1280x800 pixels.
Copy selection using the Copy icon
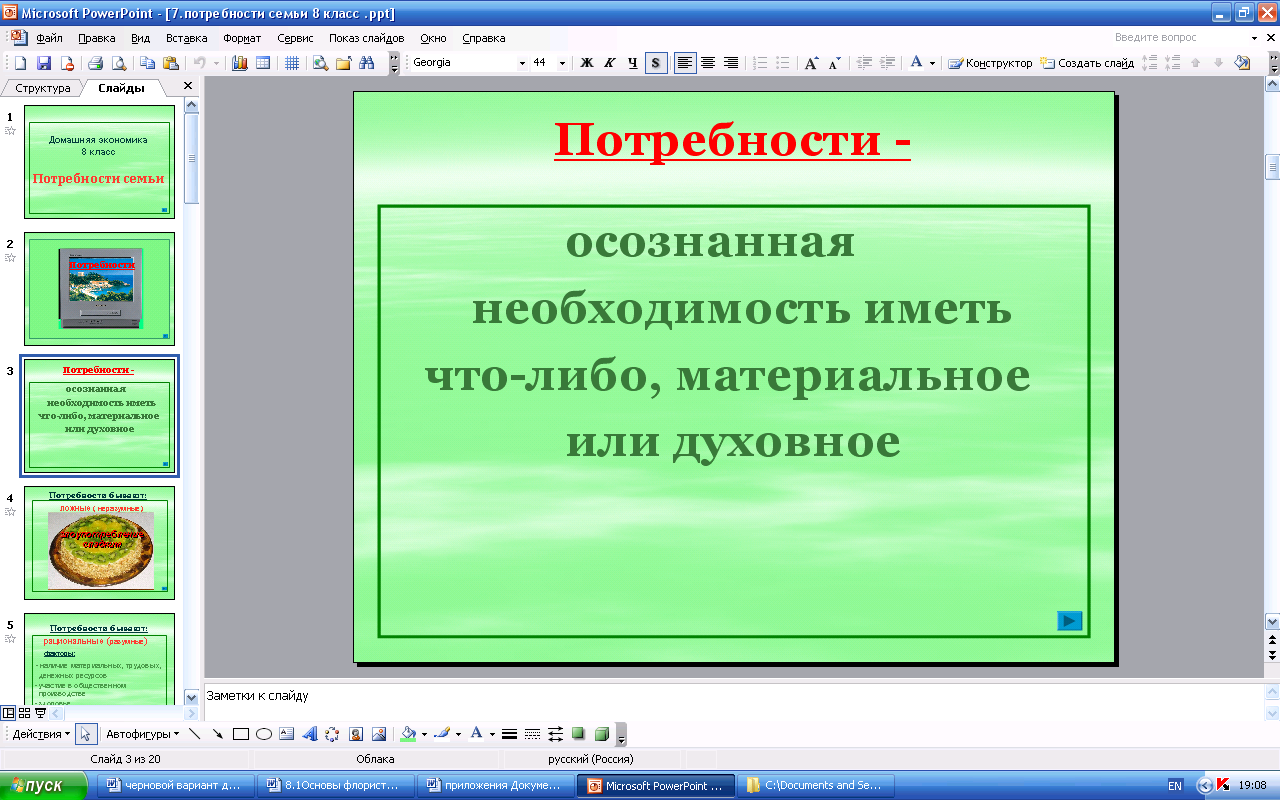148,63
